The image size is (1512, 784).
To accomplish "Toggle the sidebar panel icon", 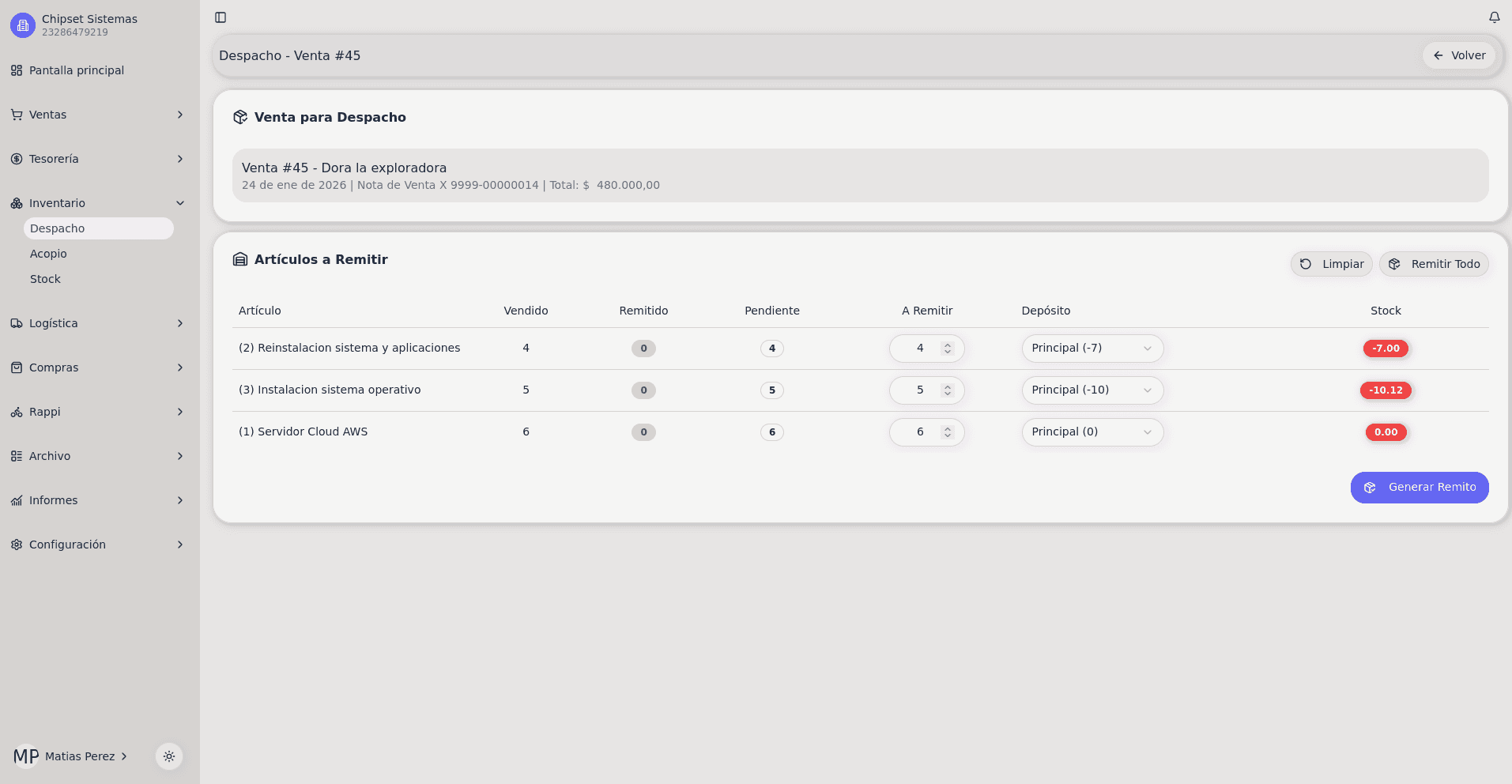I will click(221, 17).
